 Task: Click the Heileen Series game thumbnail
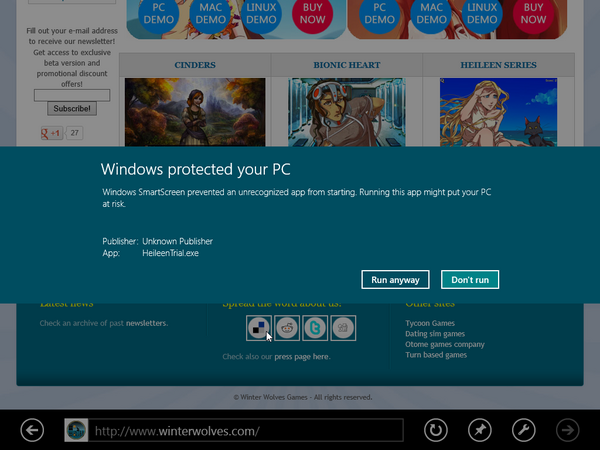point(499,112)
